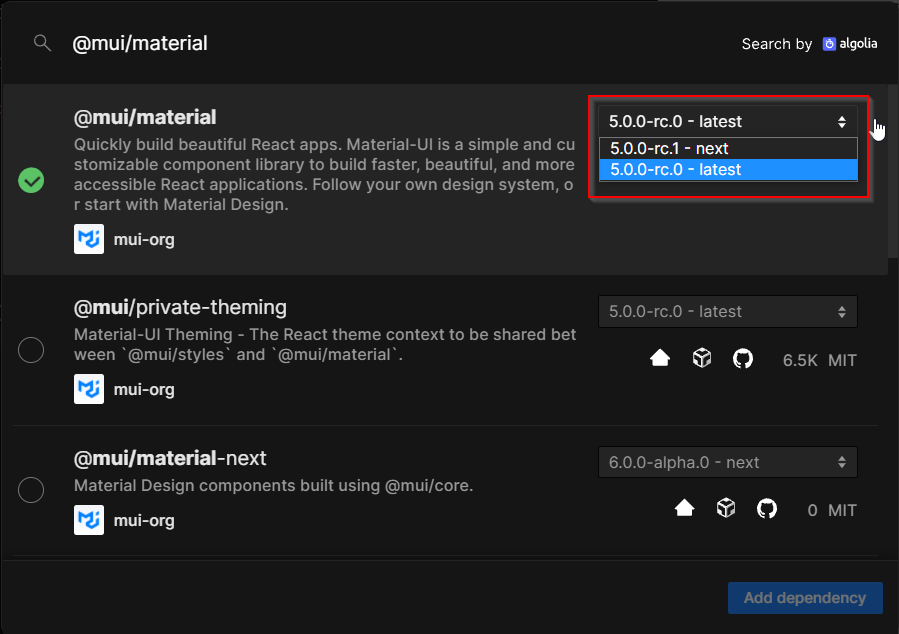
Task: Open @mui/material-next version dropdown
Action: [728, 462]
